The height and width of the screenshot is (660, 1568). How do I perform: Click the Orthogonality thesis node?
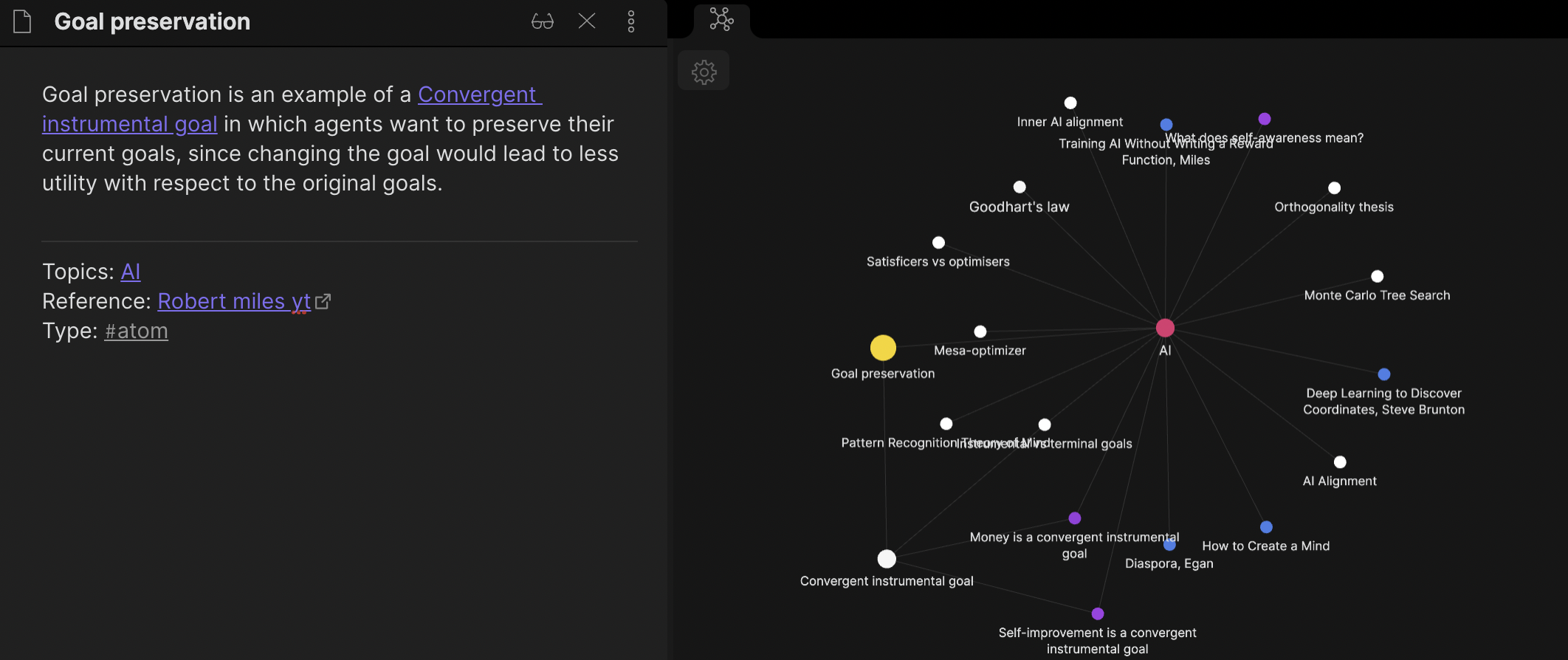tap(1334, 188)
